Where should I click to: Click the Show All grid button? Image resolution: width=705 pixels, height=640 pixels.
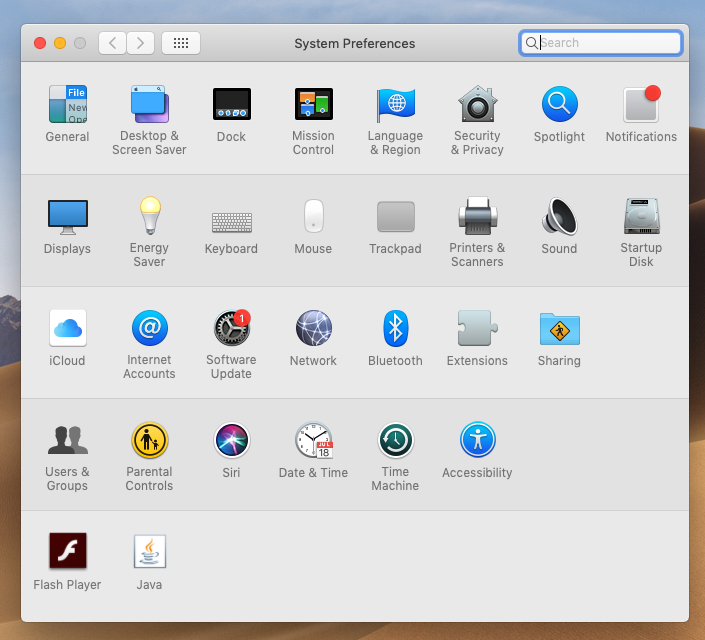181,43
